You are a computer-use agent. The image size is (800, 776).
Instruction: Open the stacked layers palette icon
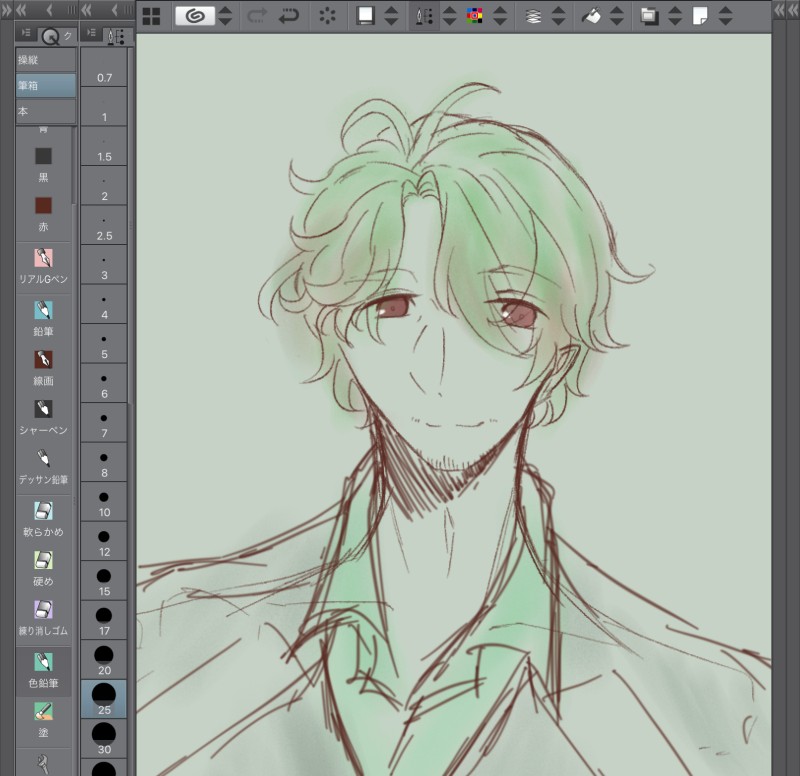pyautogui.click(x=533, y=16)
